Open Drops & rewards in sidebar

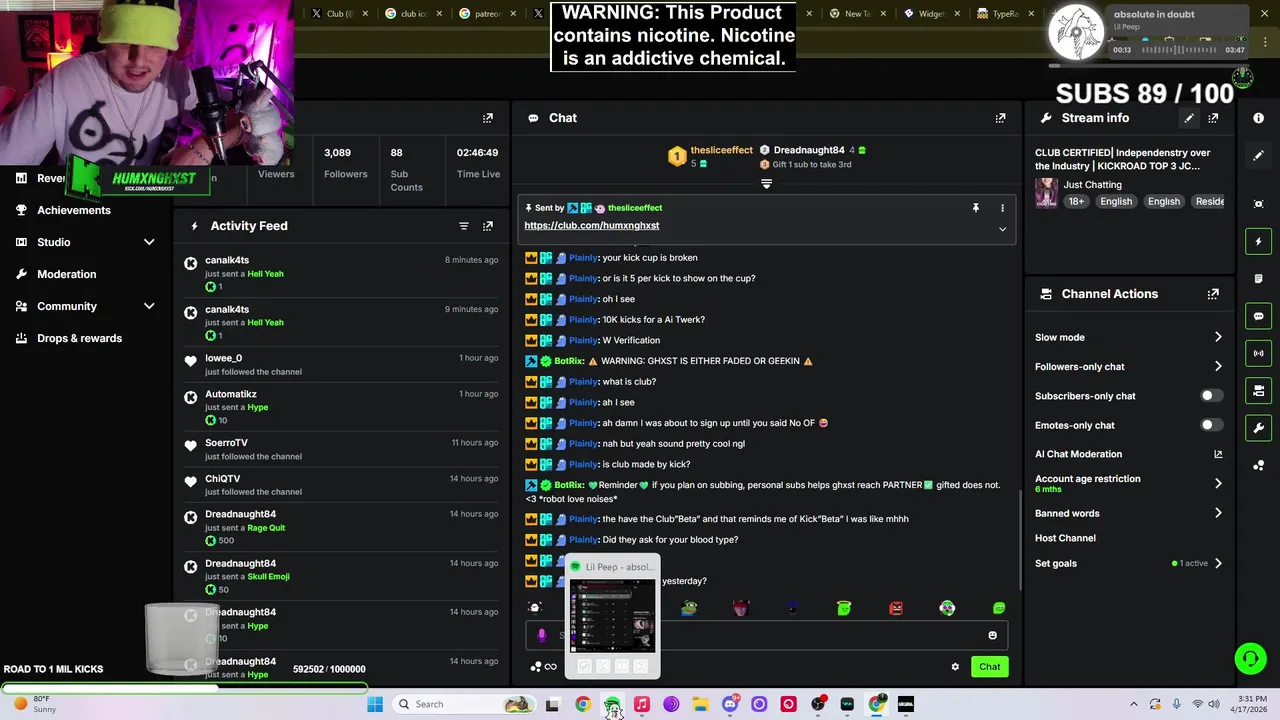pos(79,338)
